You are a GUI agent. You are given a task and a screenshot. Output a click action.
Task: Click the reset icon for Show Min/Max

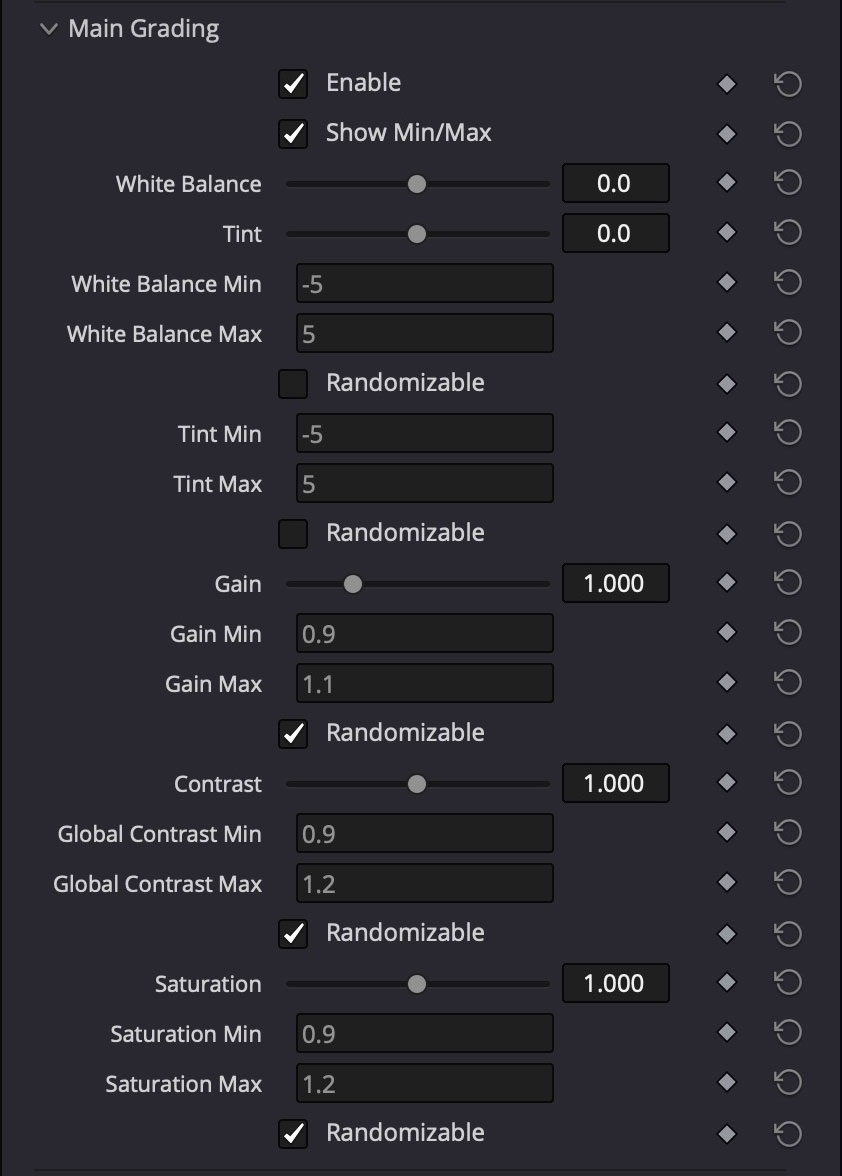pyautogui.click(x=789, y=133)
